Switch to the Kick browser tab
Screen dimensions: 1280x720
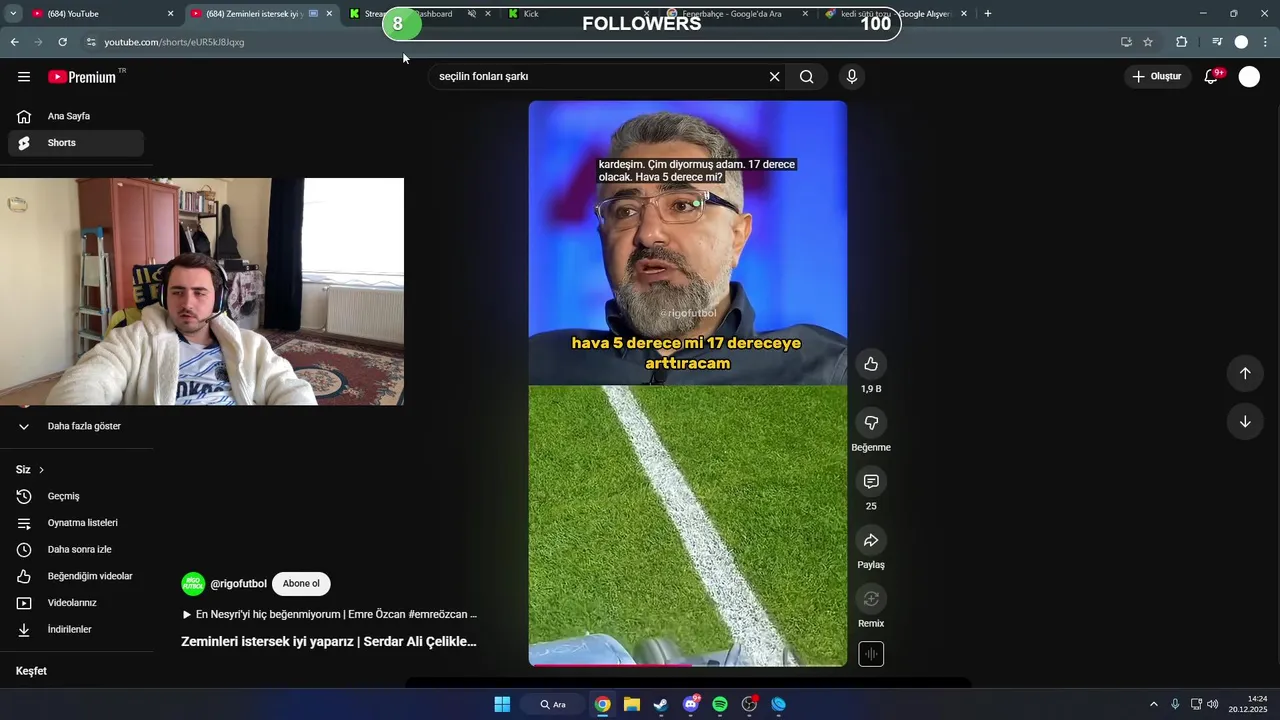click(x=579, y=14)
